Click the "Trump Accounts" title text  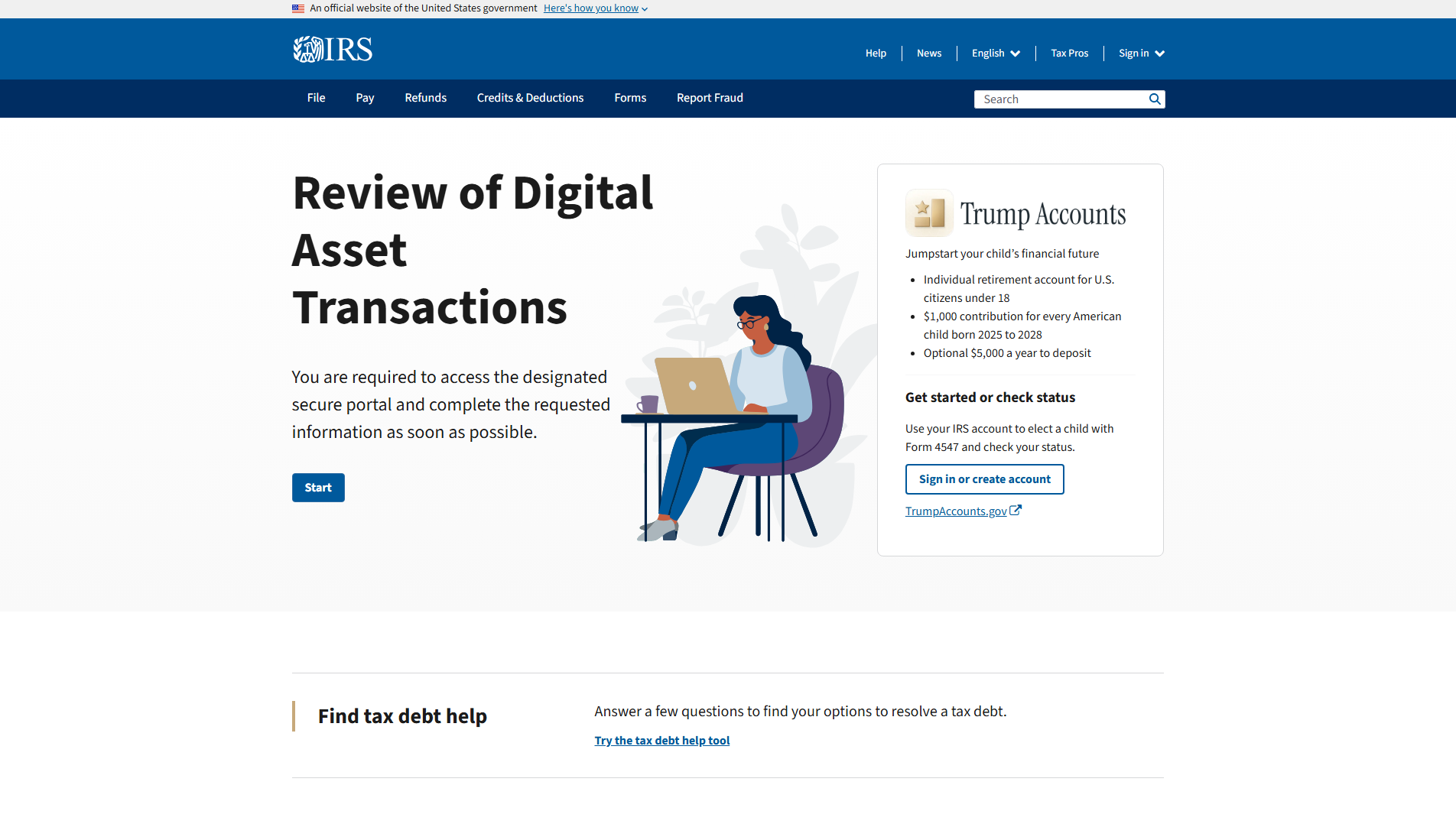(1043, 214)
